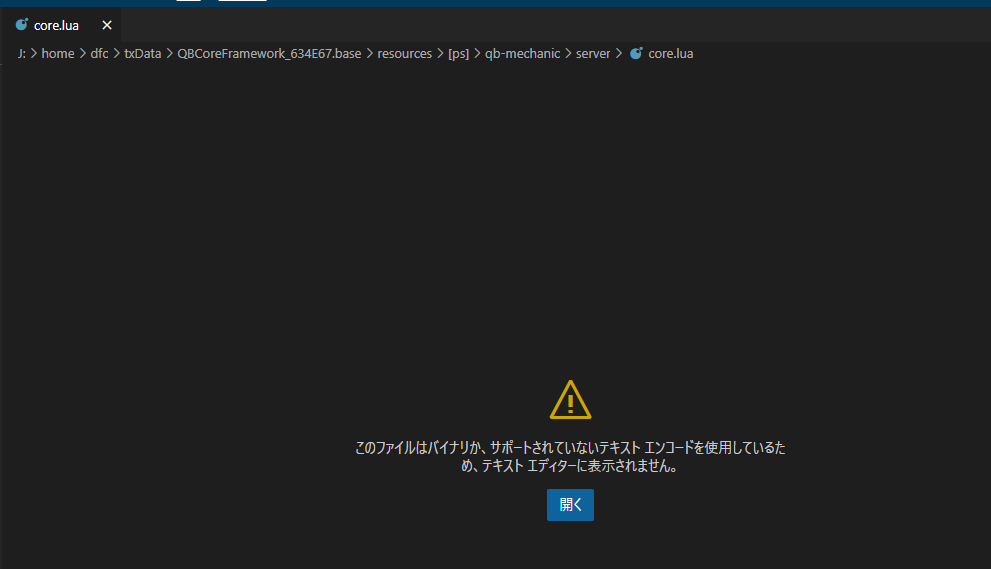Open the home breadcrumb folder
The height and width of the screenshot is (569, 991).
(58, 54)
